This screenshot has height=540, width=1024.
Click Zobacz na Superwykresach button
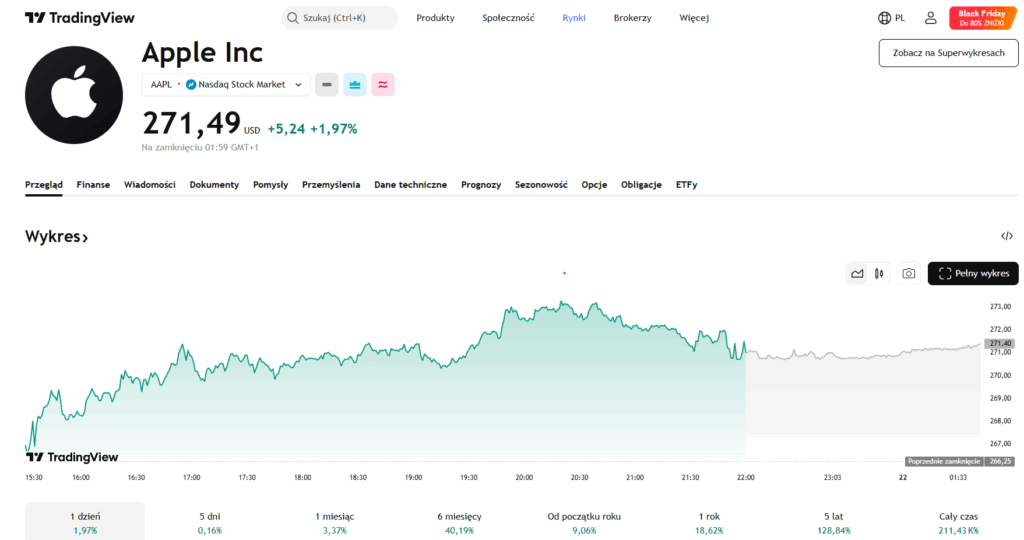pos(948,53)
